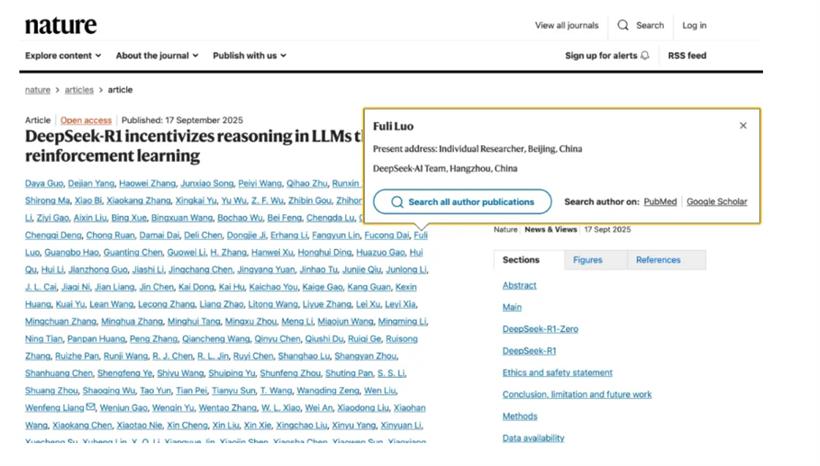Click the bell icon beside Sign up for alerts
Image resolution: width=820 pixels, height=466 pixels.
click(x=645, y=55)
